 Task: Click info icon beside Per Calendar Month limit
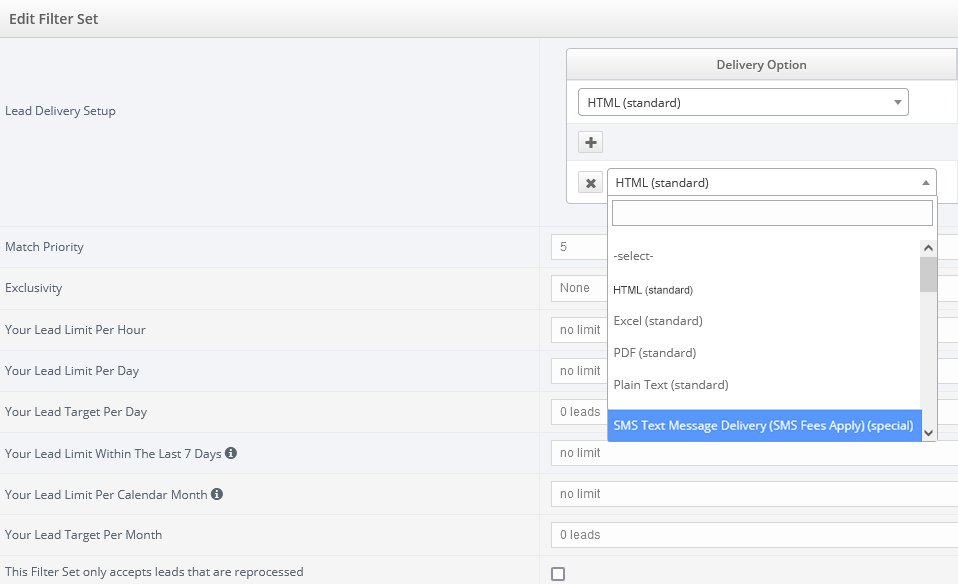217,494
